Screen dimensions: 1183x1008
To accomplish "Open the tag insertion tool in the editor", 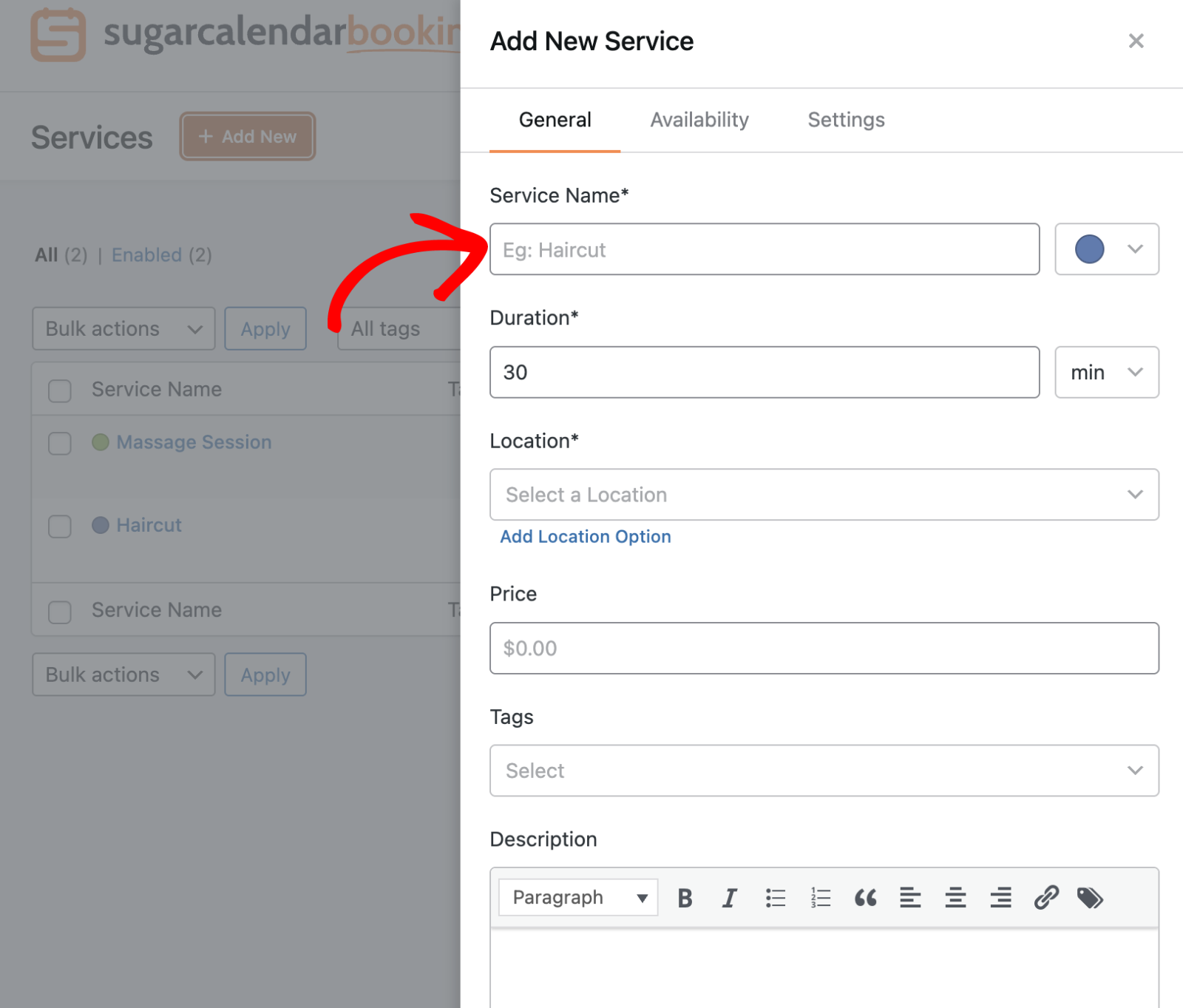I will pos(1090,898).
